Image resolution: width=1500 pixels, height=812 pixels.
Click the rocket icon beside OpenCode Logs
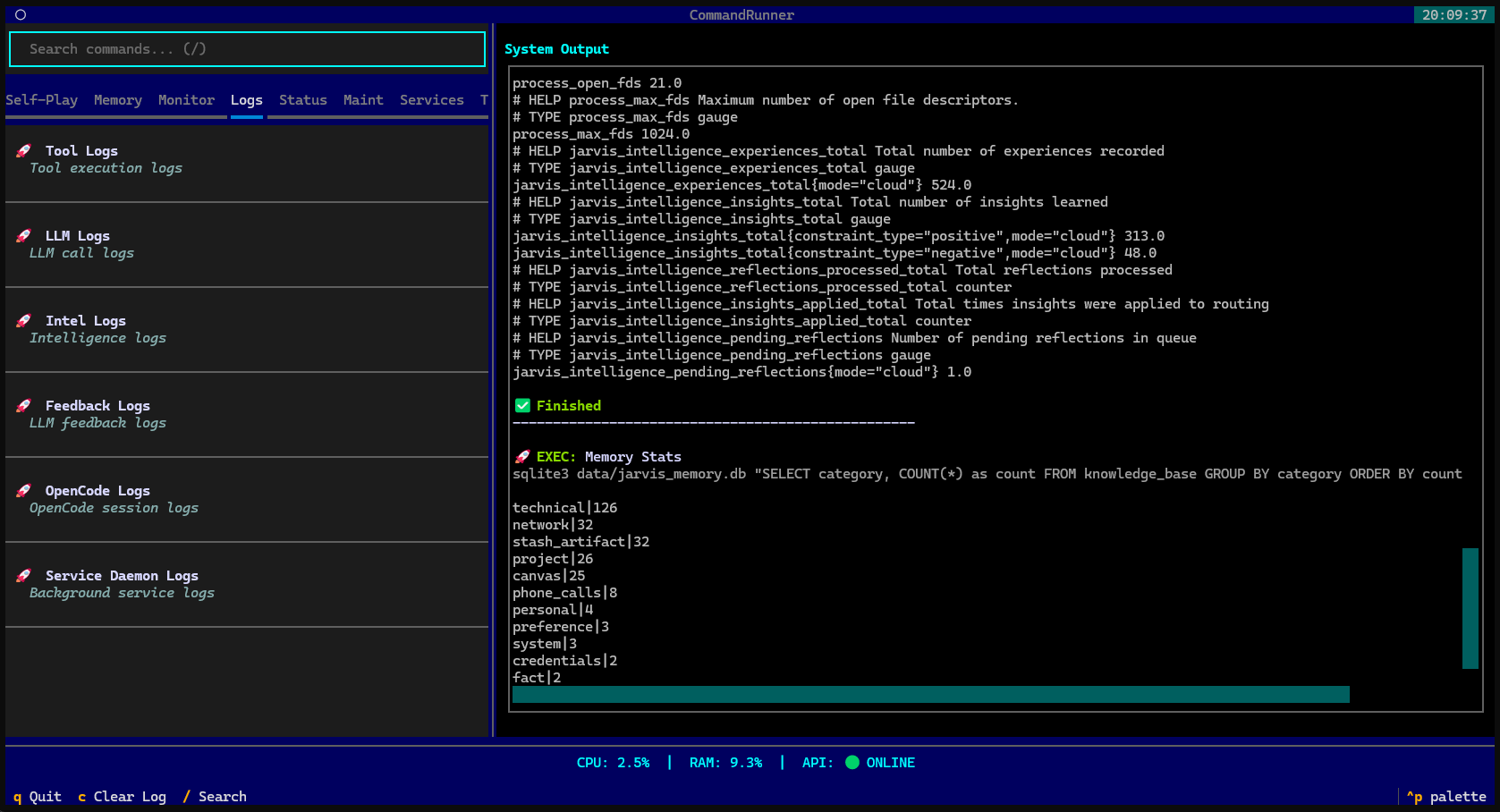coord(24,491)
